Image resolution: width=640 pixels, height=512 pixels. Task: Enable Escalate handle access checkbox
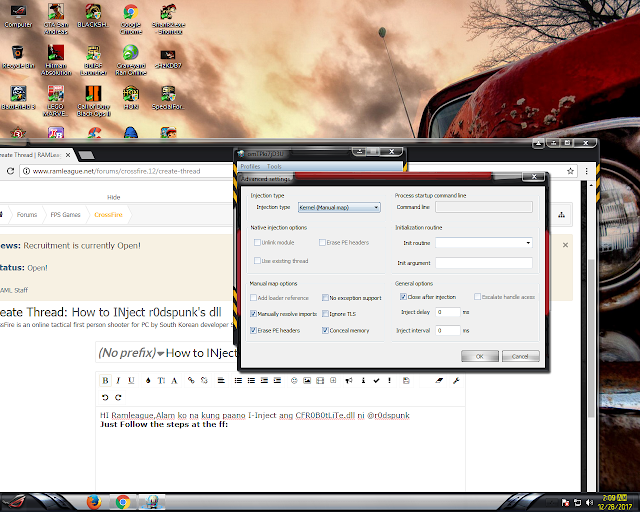pos(477,296)
